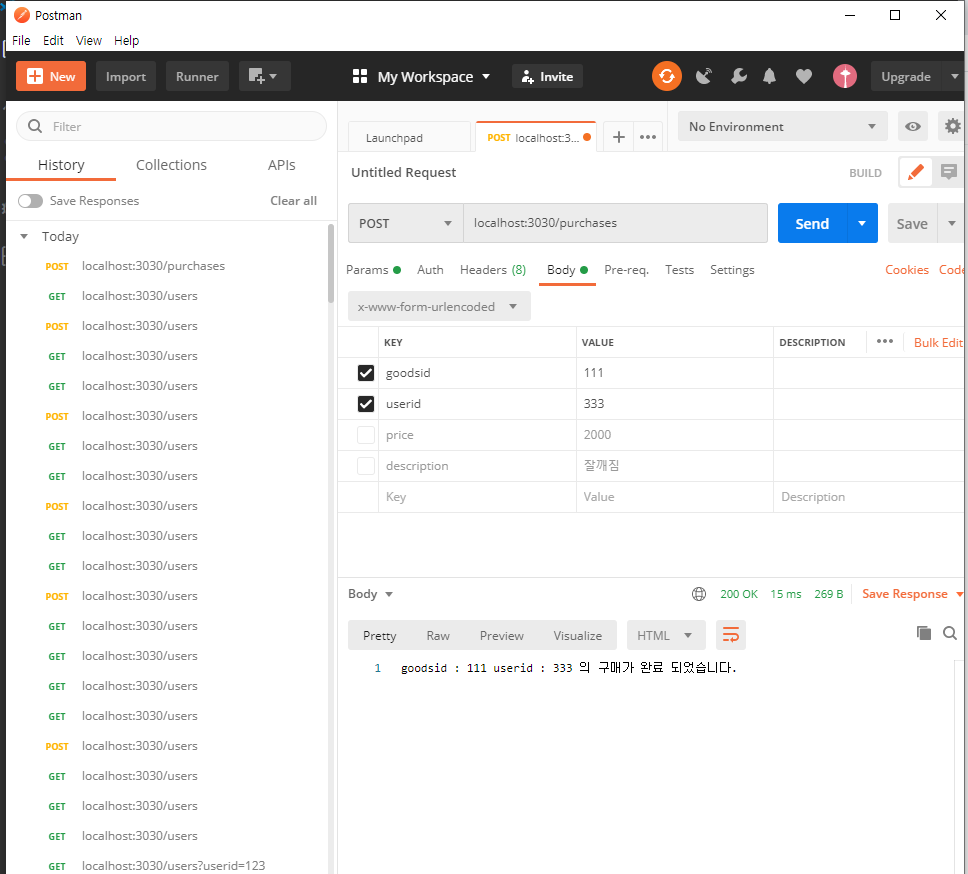Open the POST method dropdown

pyautogui.click(x=406, y=223)
